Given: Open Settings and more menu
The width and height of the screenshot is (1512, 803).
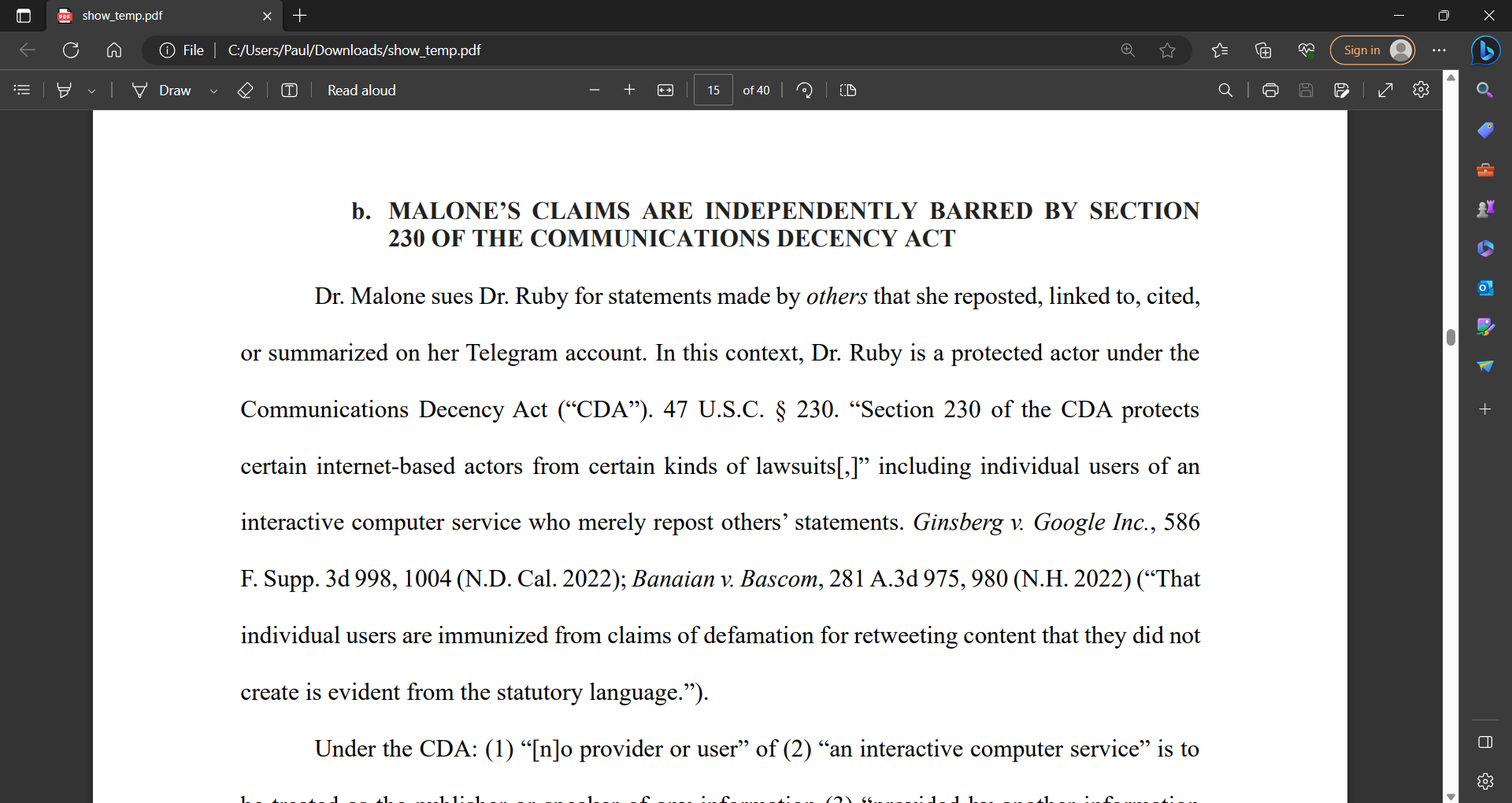Looking at the screenshot, I should click(x=1440, y=50).
